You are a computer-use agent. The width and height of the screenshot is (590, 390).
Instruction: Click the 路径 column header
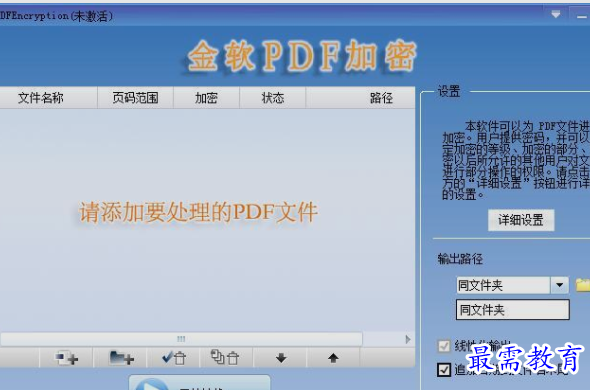(360, 98)
